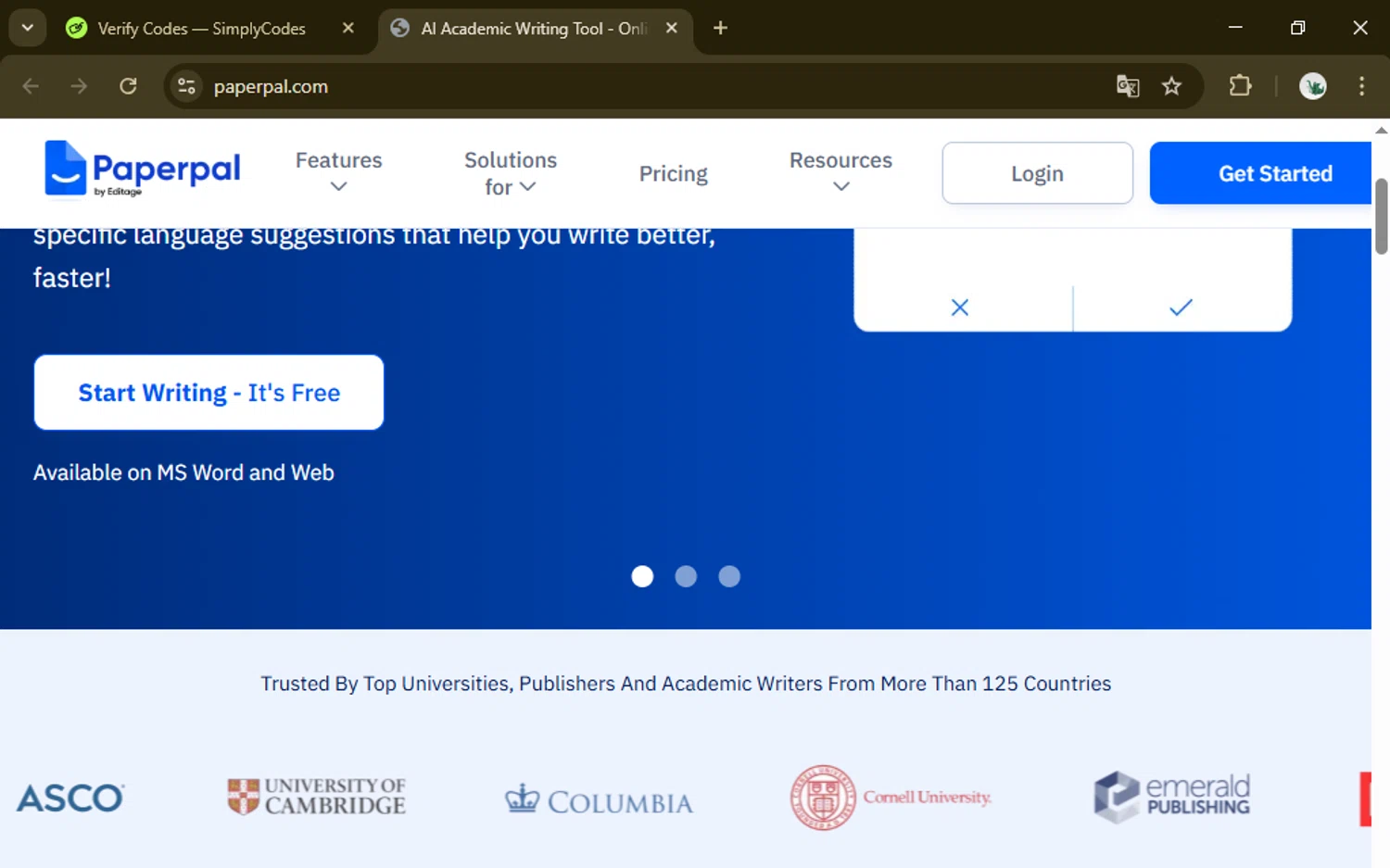This screenshot has height=868, width=1390.
Task: Switch to the Verify Codes SimplyCodes tab
Action: pyautogui.click(x=201, y=29)
